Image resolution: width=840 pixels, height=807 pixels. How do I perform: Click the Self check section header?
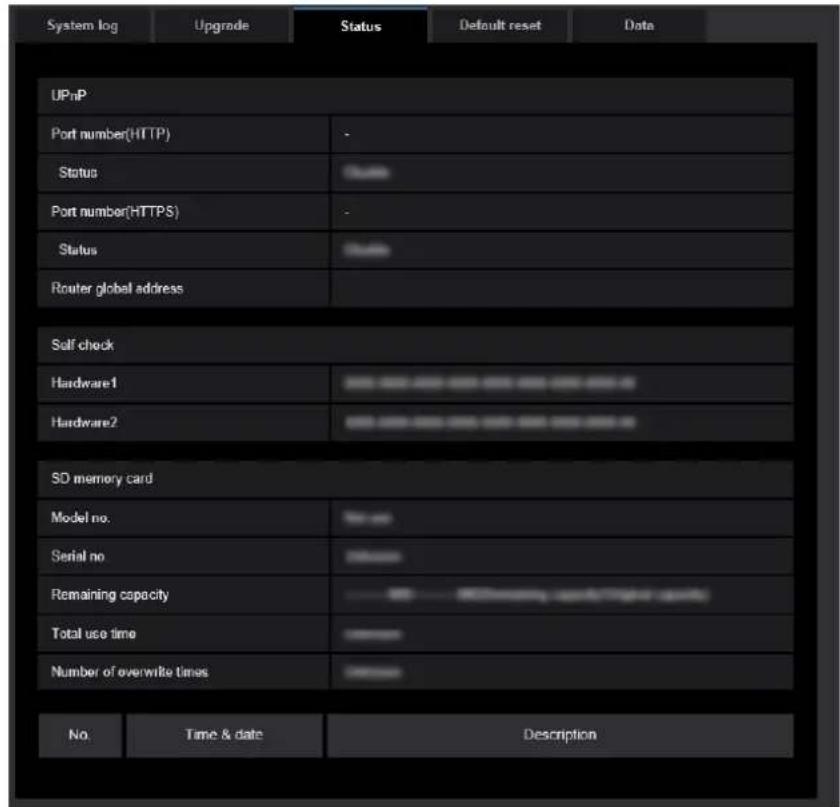pyautogui.click(x=415, y=345)
